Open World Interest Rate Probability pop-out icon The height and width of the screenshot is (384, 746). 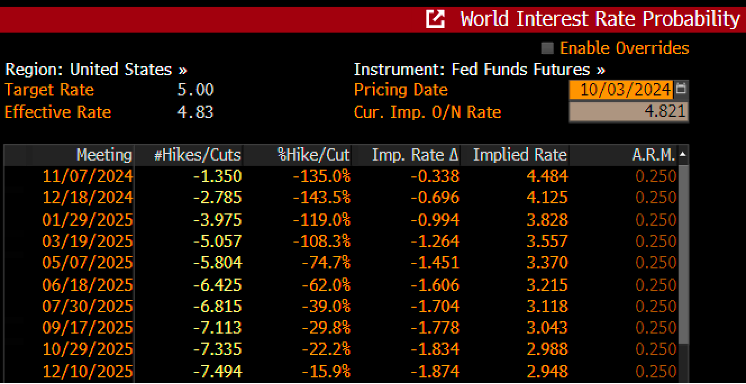pos(436,19)
